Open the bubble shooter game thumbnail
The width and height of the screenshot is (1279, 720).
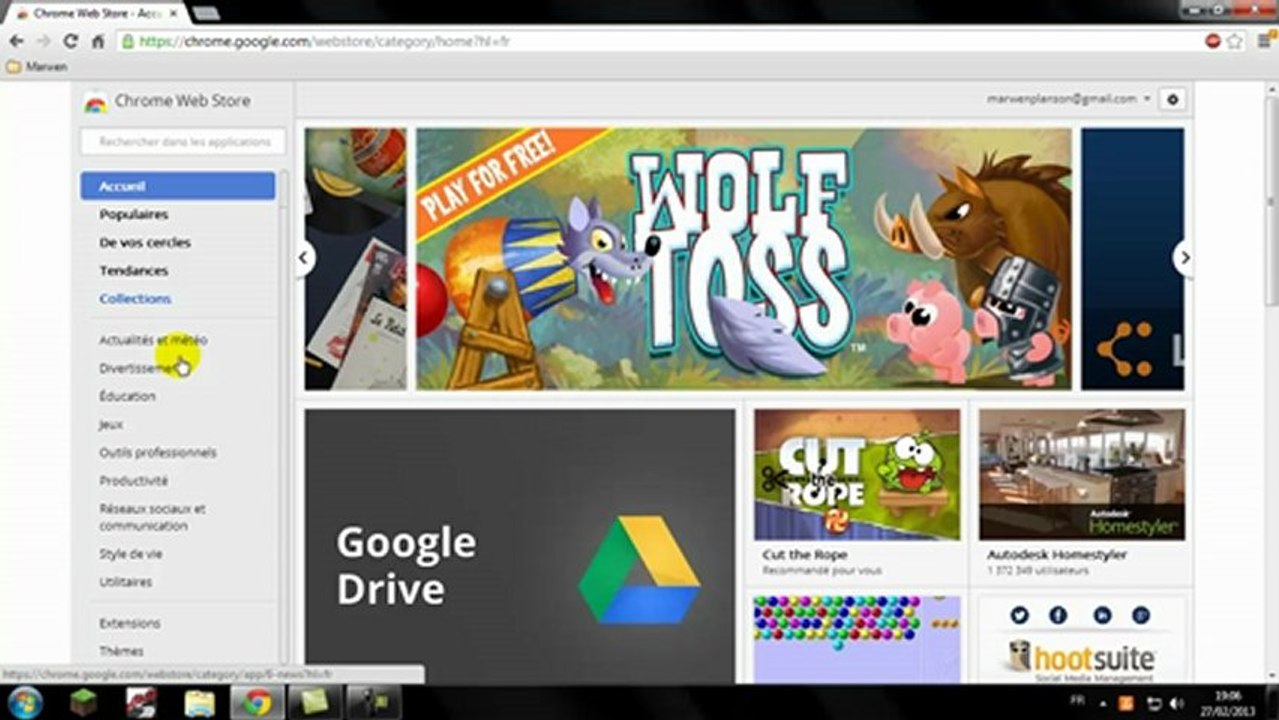pyautogui.click(x=857, y=640)
